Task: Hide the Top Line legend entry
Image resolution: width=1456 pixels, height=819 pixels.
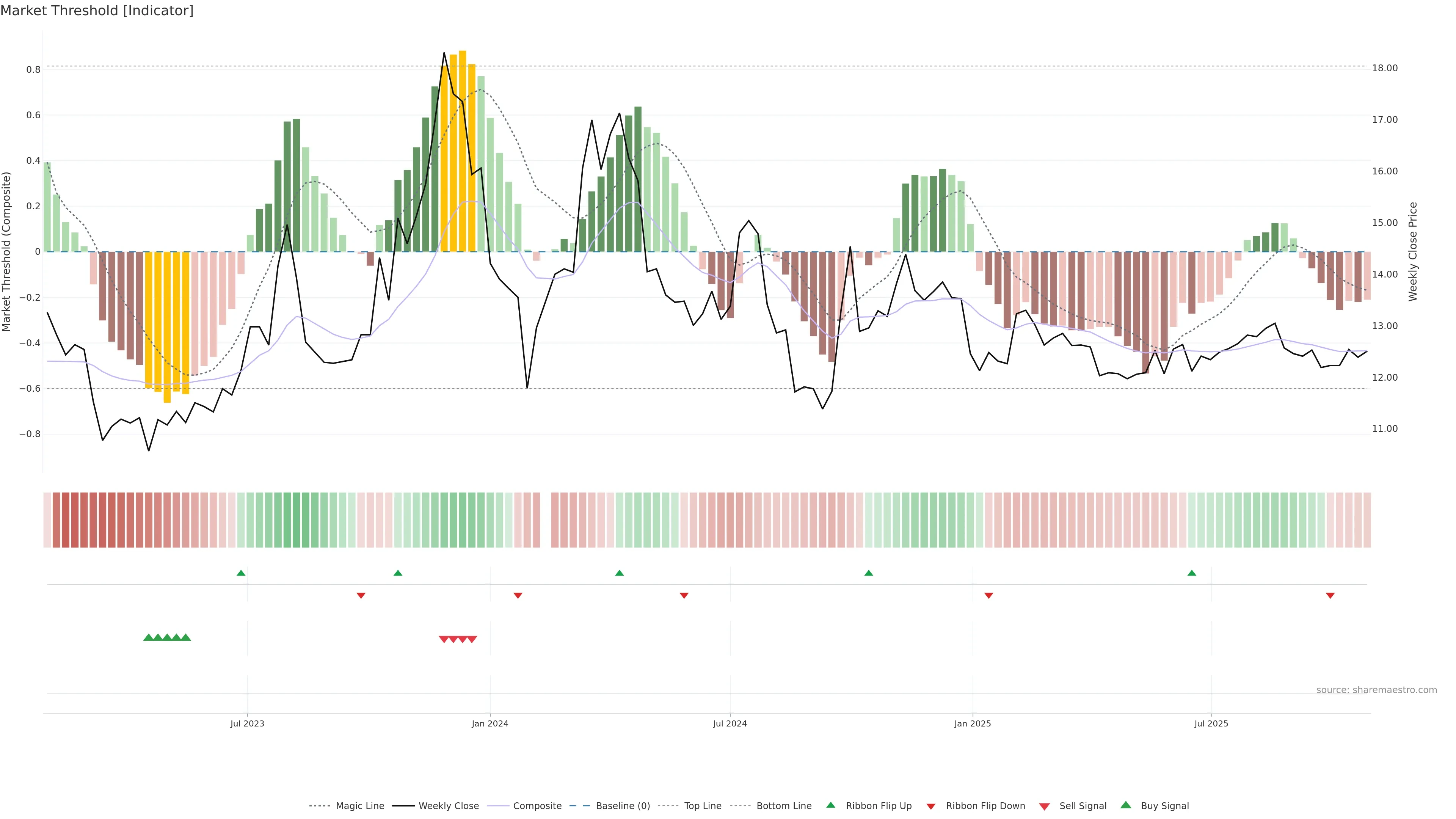Action: 703,806
